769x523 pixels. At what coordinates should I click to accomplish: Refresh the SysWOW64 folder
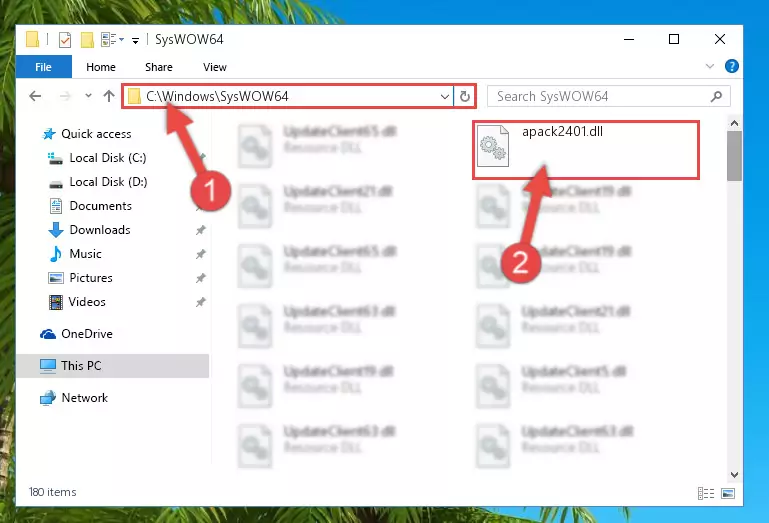464,96
